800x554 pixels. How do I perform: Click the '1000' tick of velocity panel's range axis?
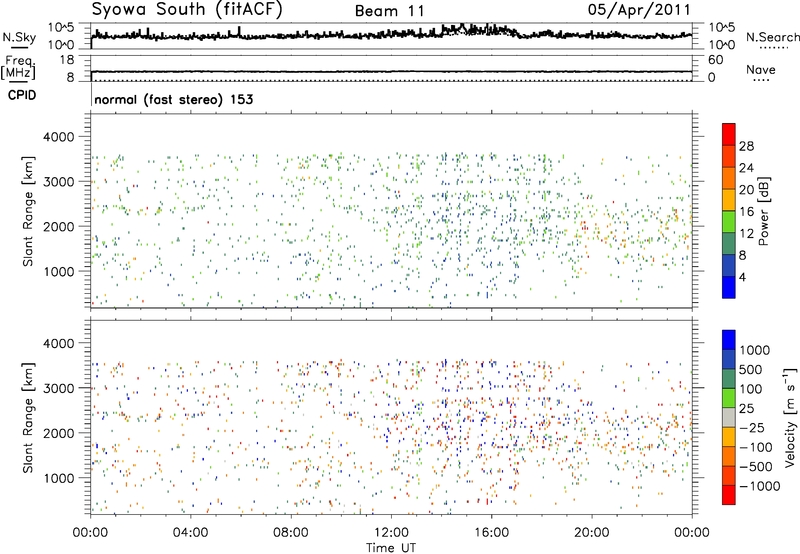[58, 478]
